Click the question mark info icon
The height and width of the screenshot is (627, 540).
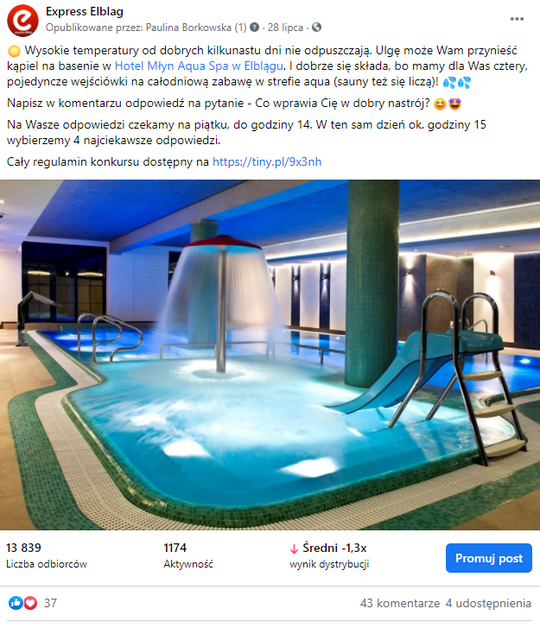[254, 27]
